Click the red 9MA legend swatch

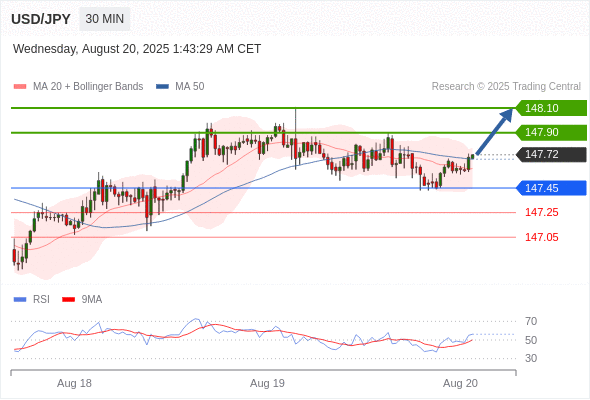click(x=68, y=300)
